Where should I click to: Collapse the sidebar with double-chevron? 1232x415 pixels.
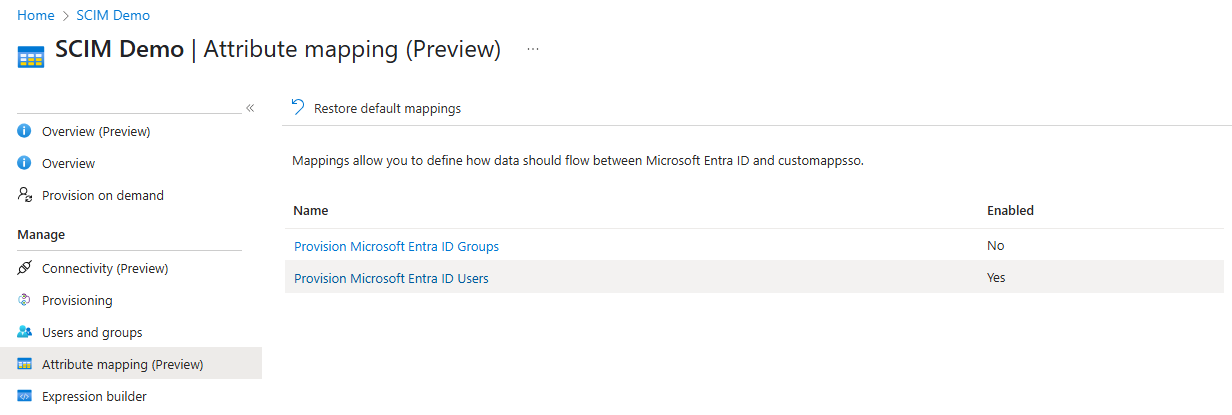pos(250,107)
